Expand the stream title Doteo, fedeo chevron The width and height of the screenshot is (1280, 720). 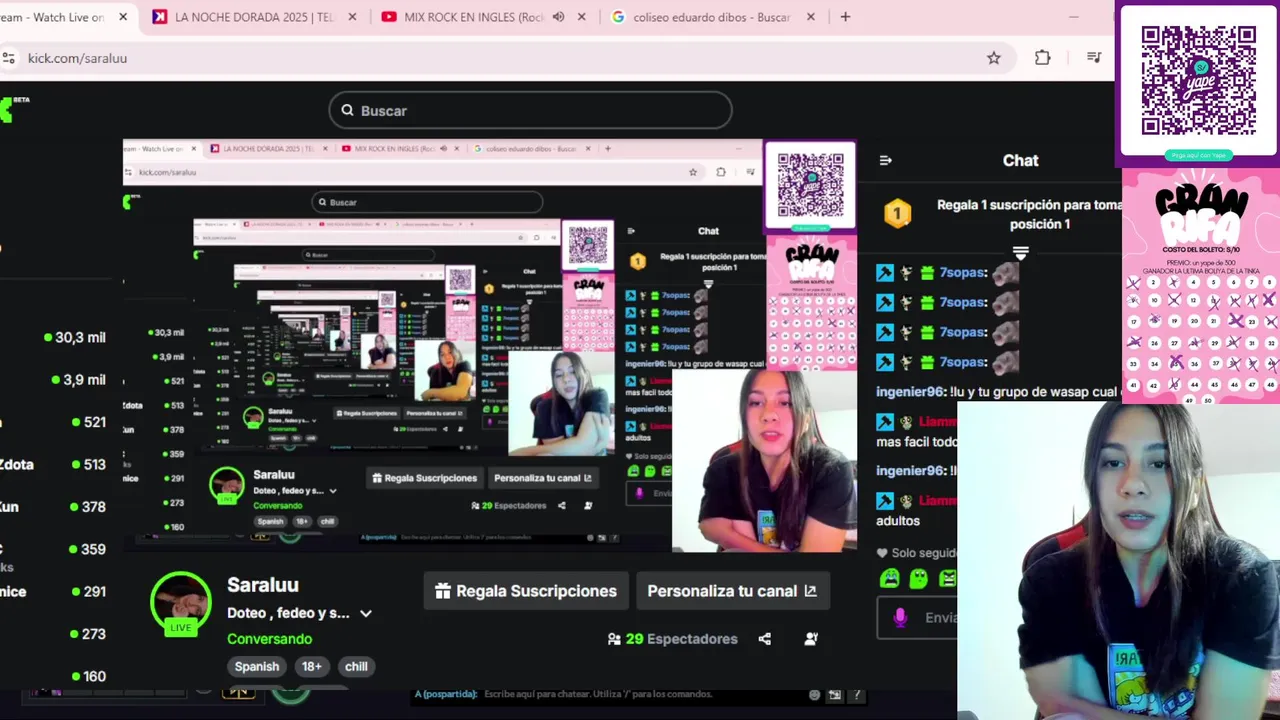coord(366,614)
